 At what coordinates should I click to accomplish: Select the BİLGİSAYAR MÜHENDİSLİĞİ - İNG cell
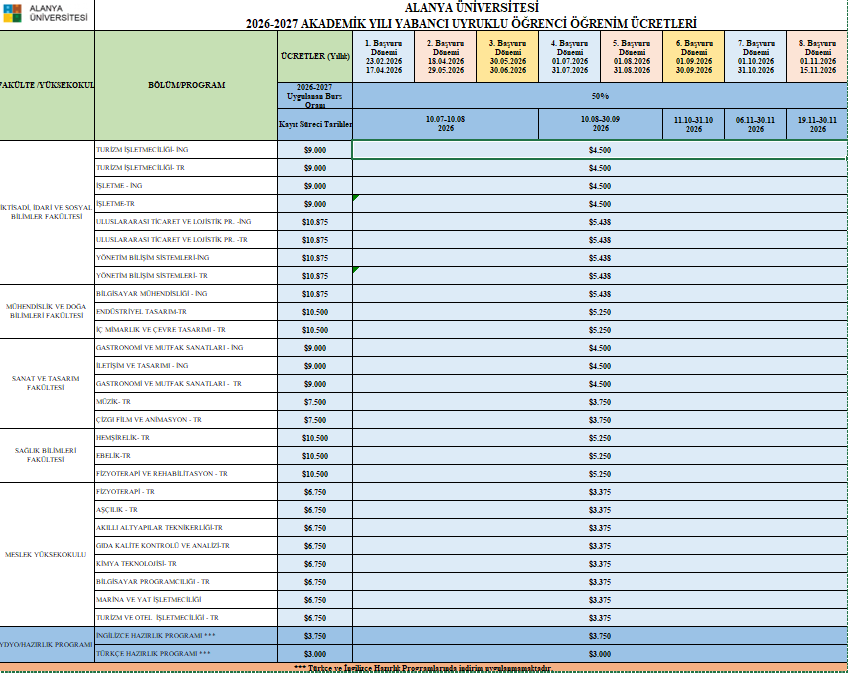point(186,294)
